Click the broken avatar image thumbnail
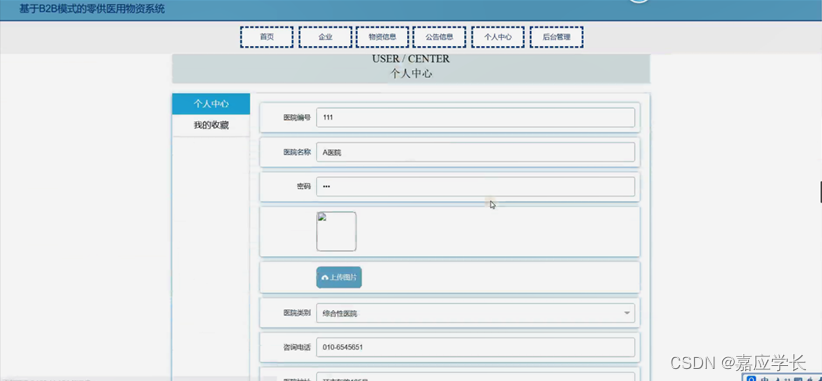This screenshot has height=381, width=822. click(336, 231)
